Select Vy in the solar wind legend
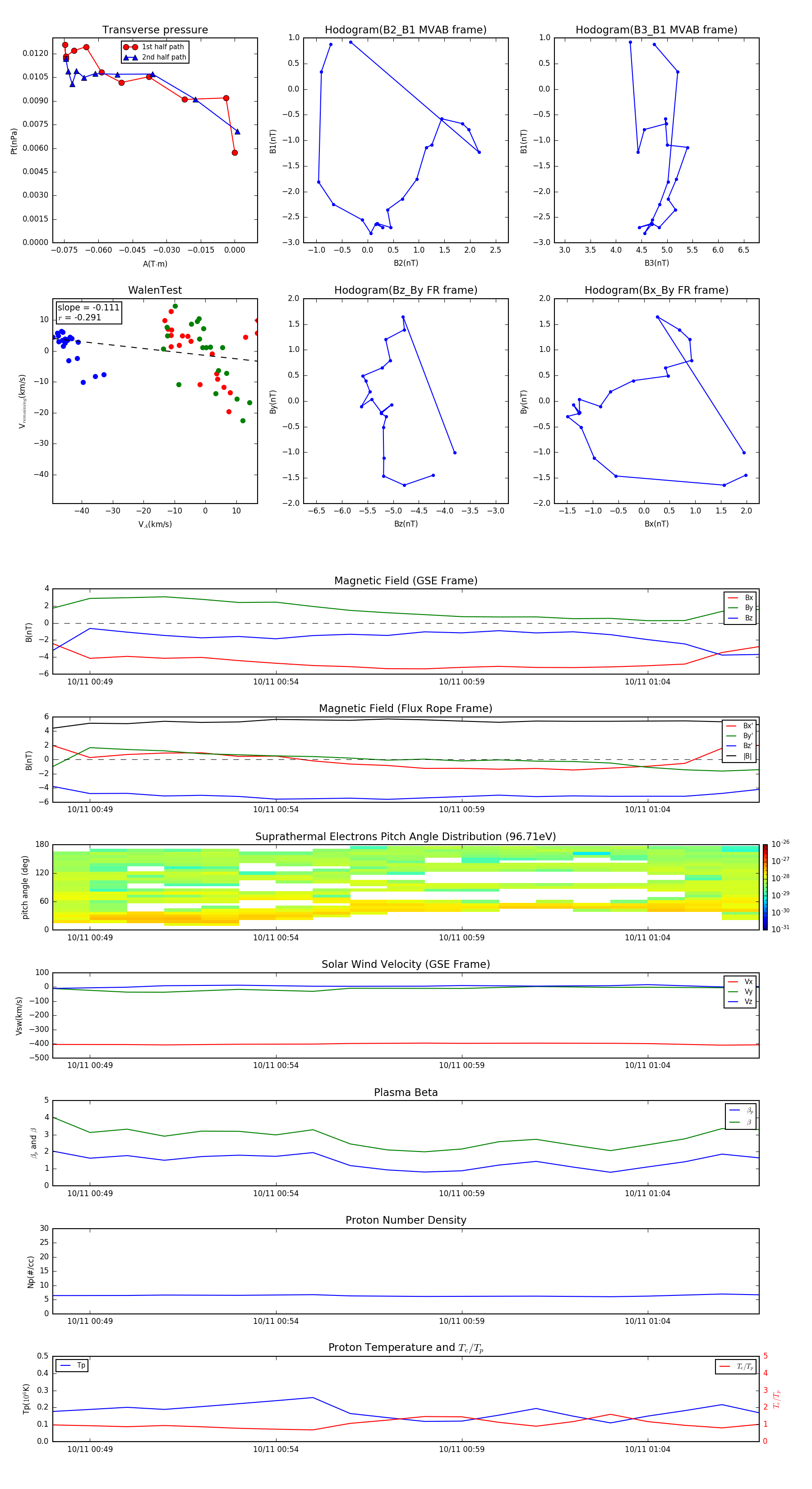The width and height of the screenshot is (812, 1489). click(x=740, y=991)
